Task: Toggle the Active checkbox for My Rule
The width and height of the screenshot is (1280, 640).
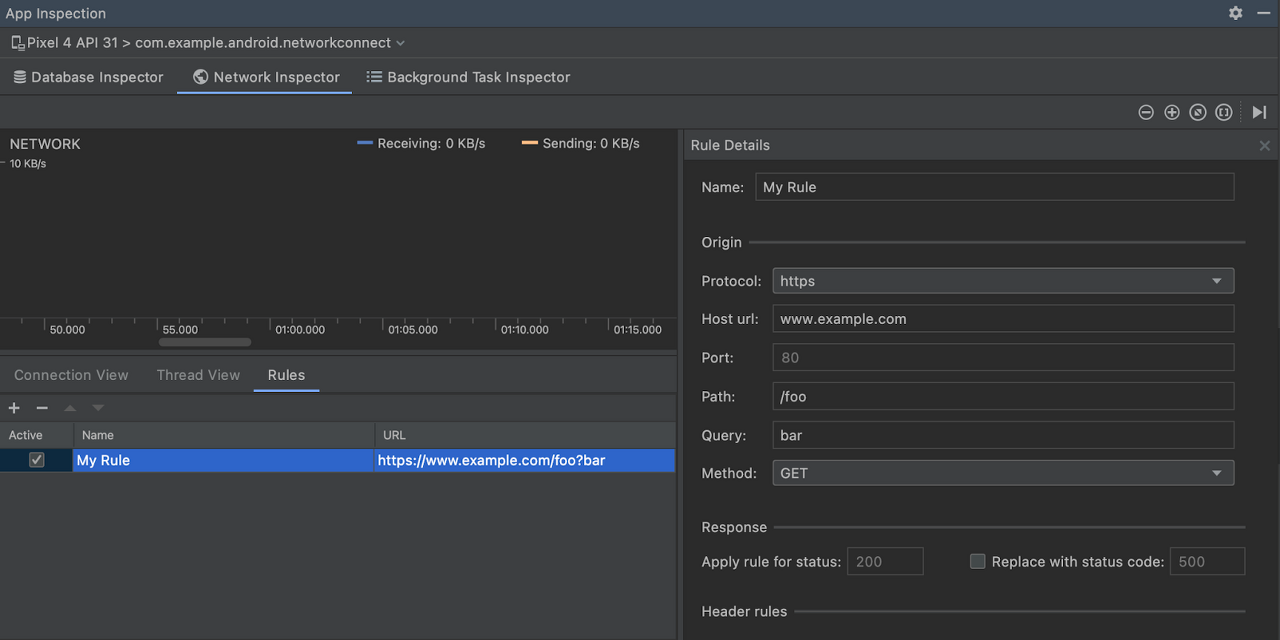Action: point(37,460)
